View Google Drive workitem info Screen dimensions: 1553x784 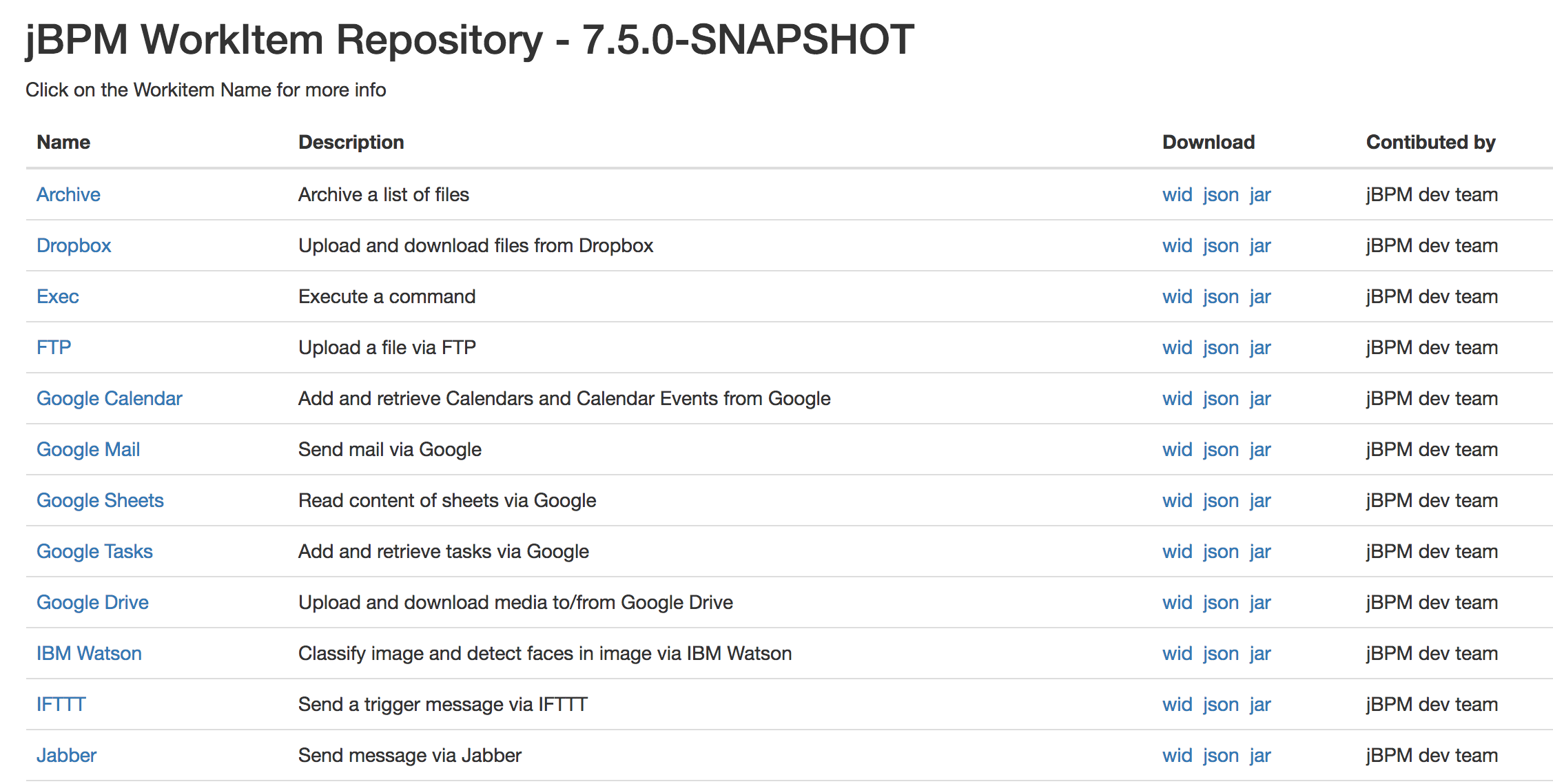tap(92, 603)
